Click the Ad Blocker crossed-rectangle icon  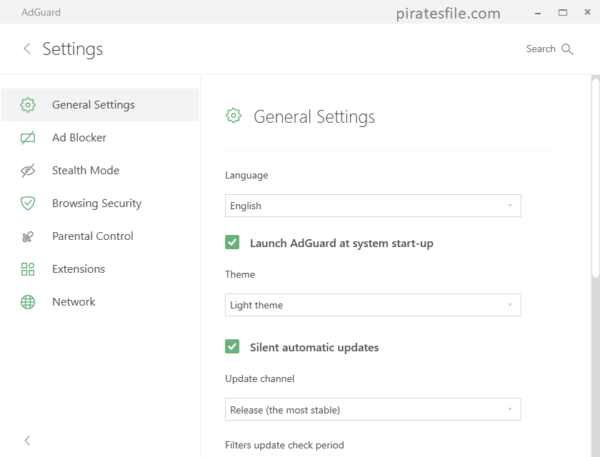point(28,138)
